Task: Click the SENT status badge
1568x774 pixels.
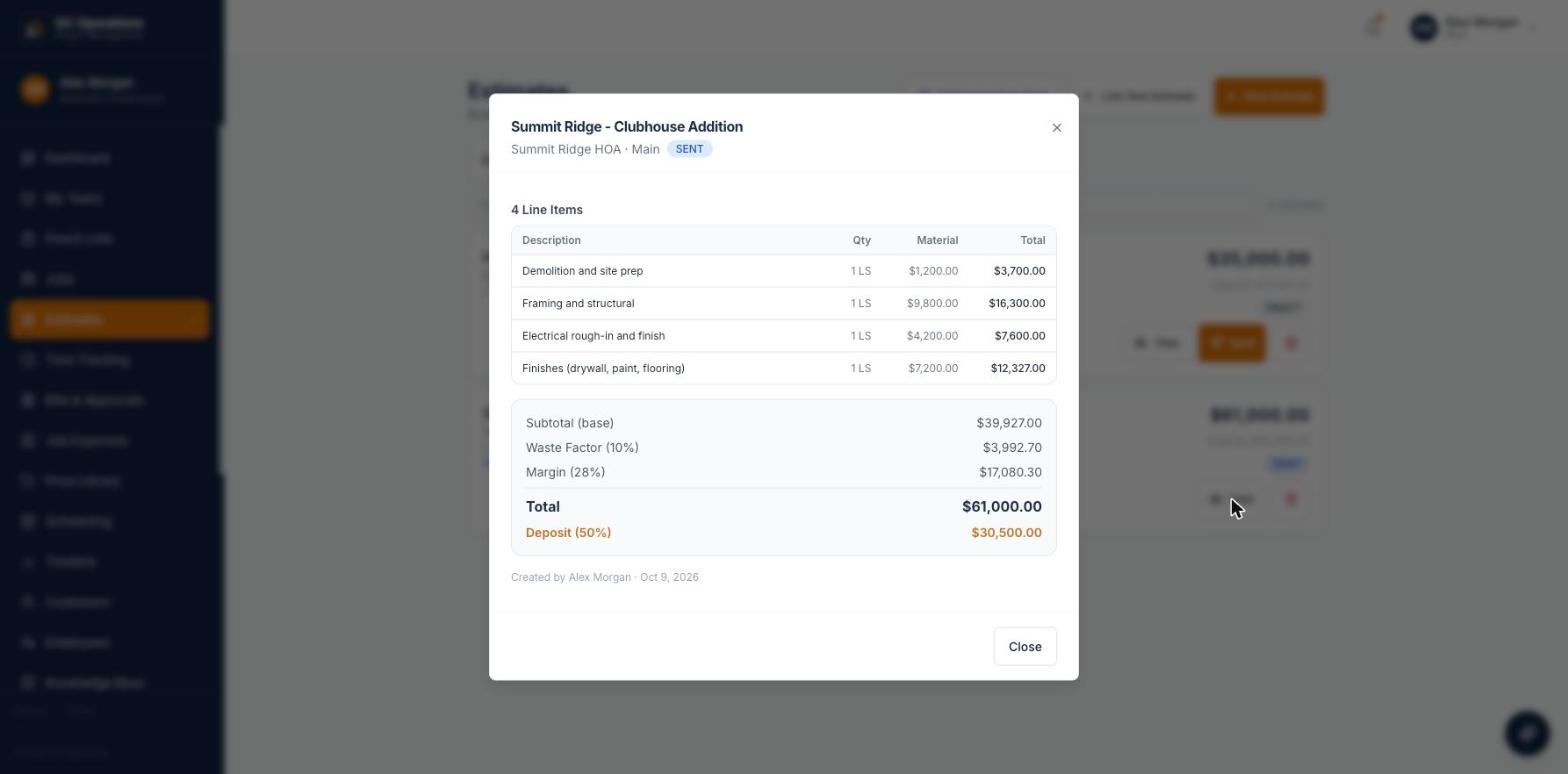Action: [689, 149]
